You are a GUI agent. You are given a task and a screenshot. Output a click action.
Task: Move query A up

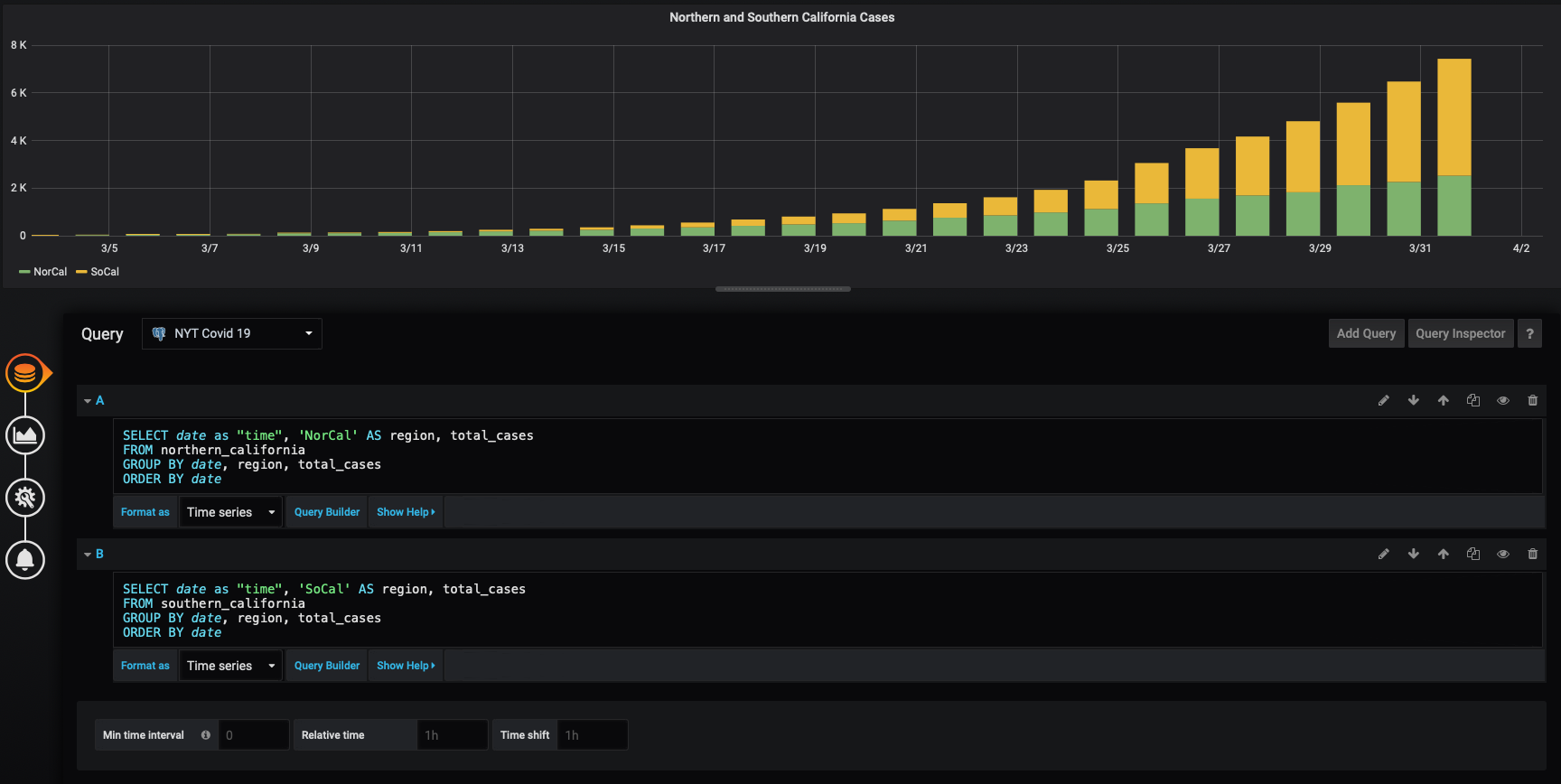click(1444, 400)
